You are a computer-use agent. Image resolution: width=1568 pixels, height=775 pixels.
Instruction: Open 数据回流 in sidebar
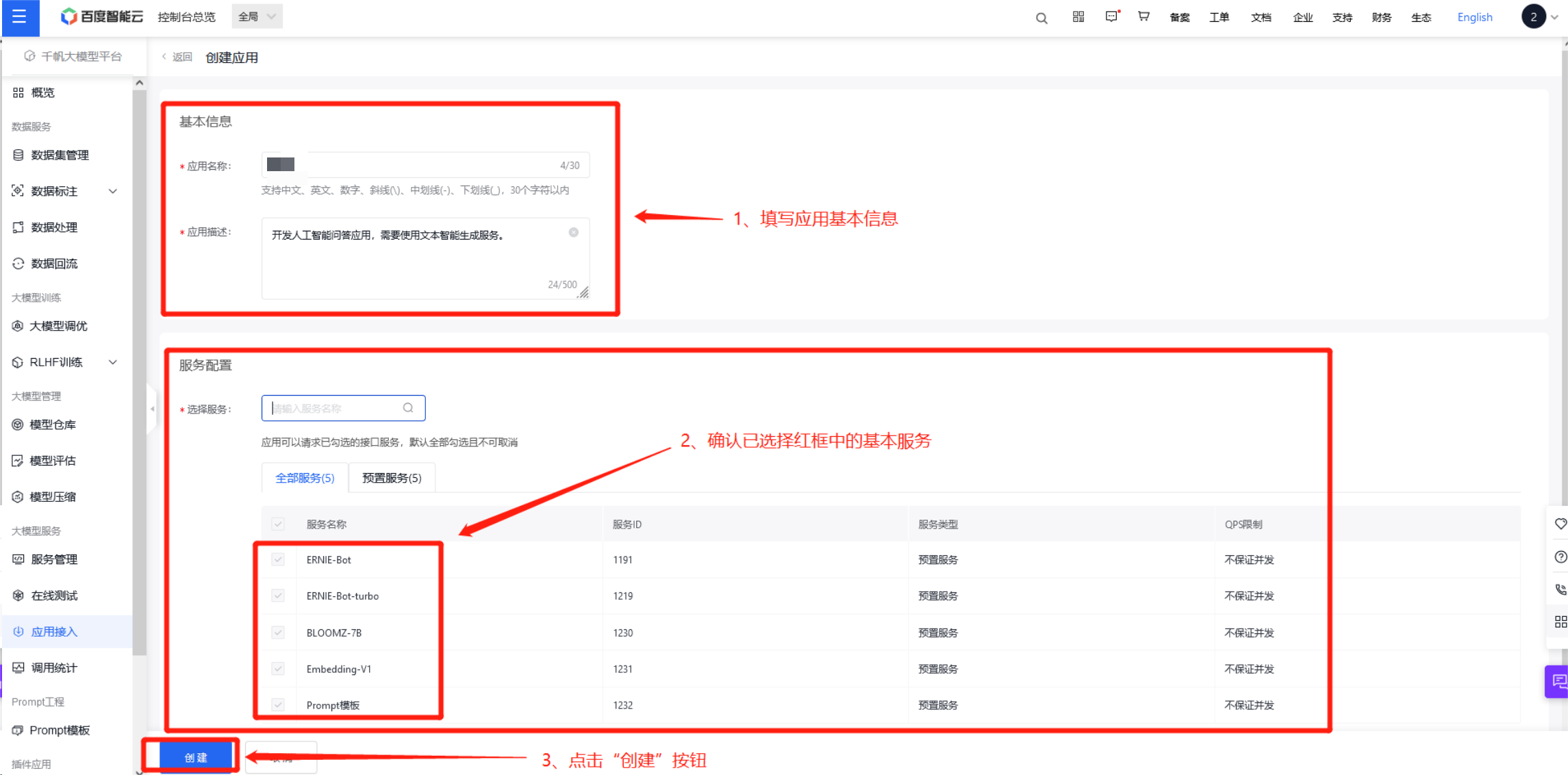pyautogui.click(x=54, y=264)
